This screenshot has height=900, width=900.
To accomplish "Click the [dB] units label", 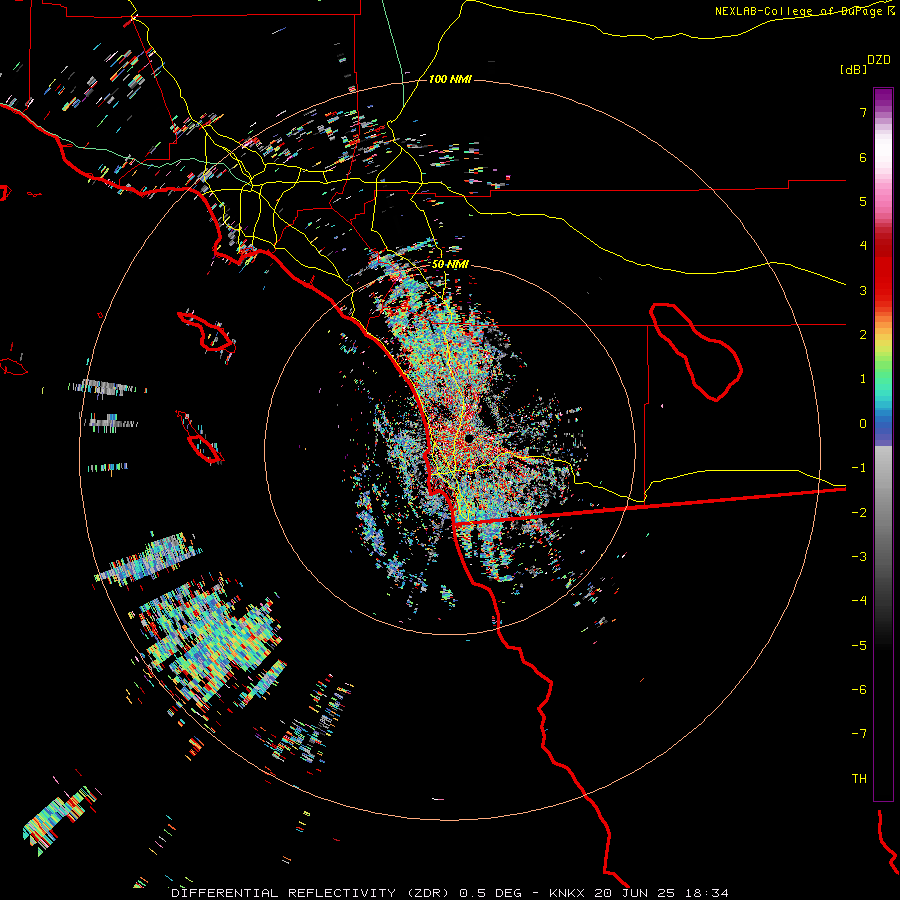I will pos(854,69).
